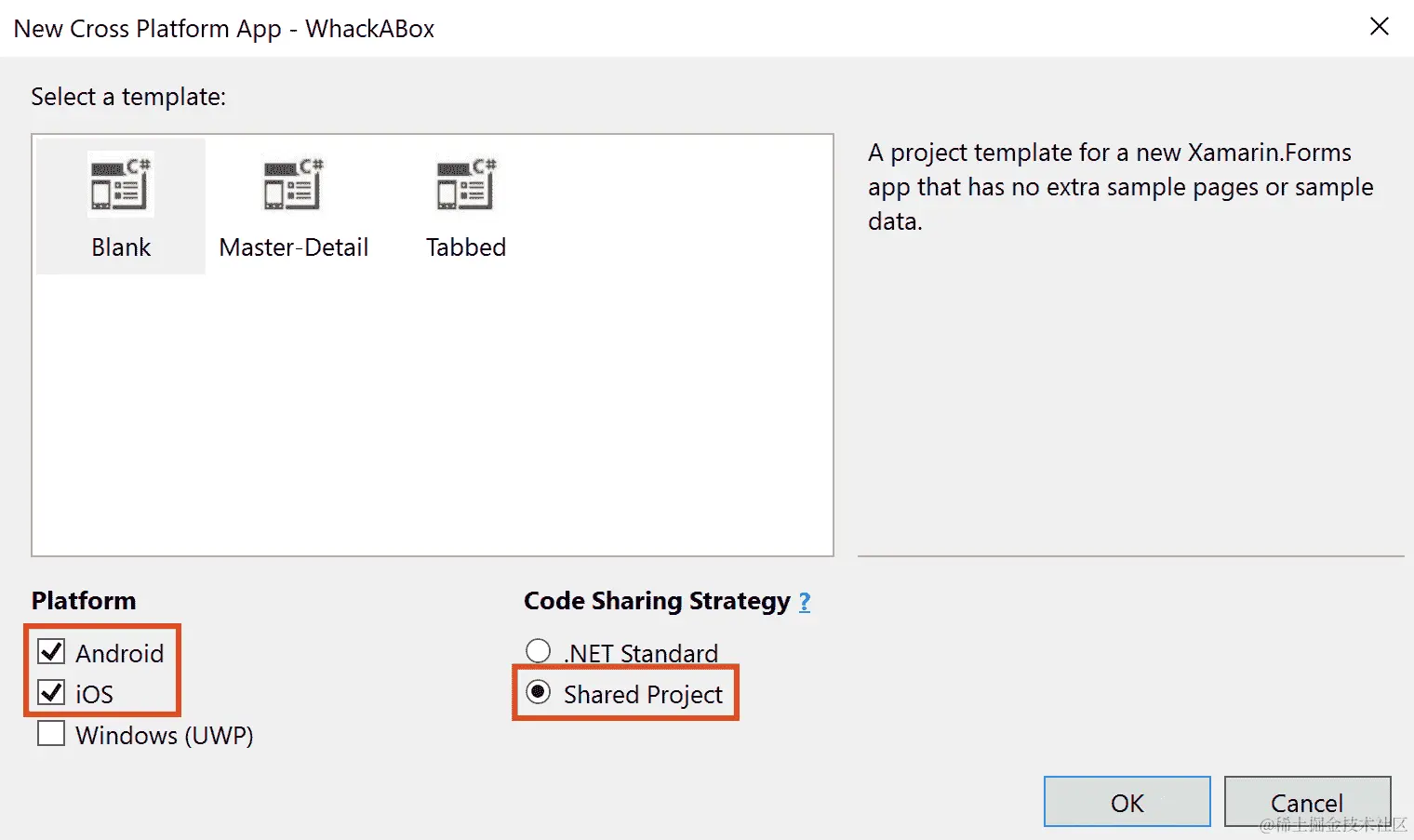Select the Blank template icon

120,184
